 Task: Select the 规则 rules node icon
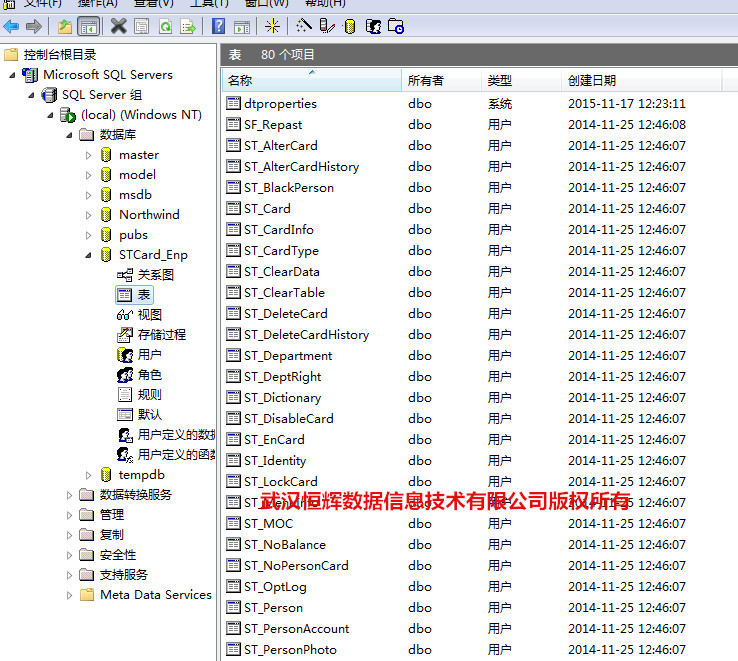125,395
